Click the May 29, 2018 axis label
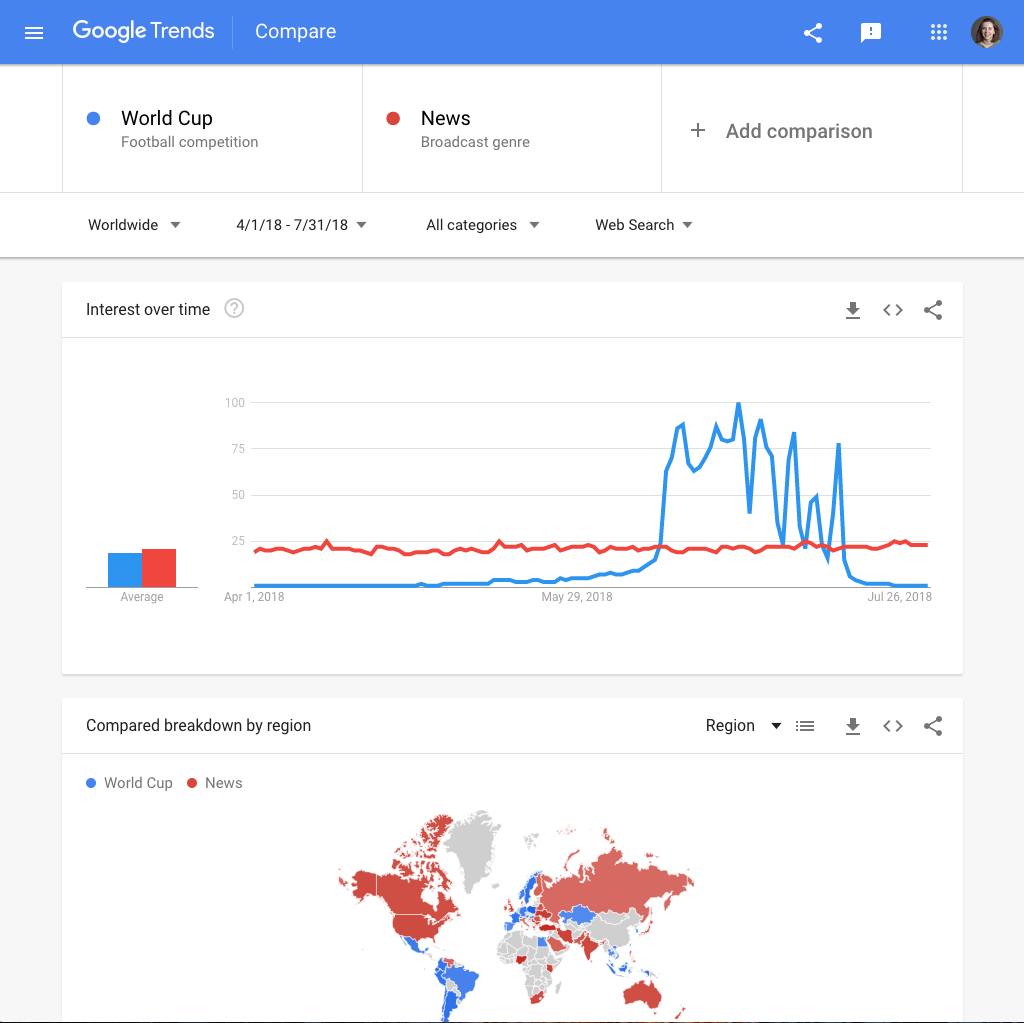This screenshot has width=1024, height=1023. [x=577, y=596]
